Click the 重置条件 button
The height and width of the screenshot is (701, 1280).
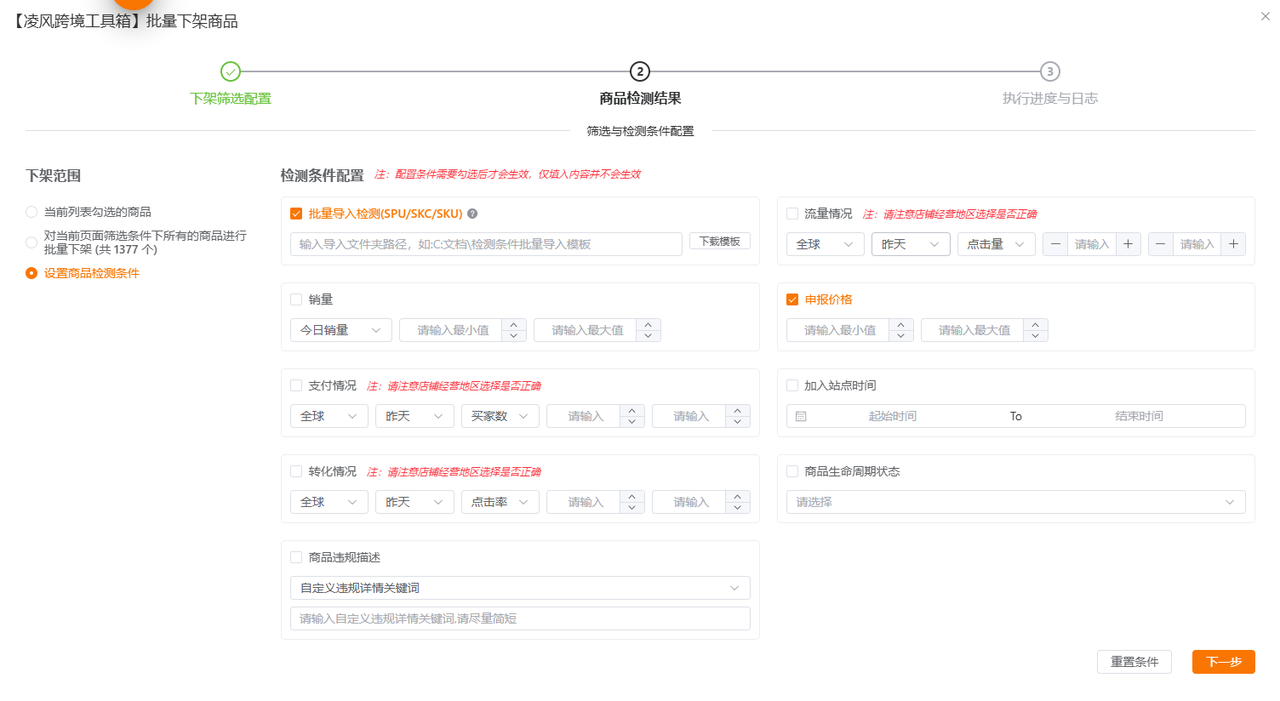coord(1134,662)
